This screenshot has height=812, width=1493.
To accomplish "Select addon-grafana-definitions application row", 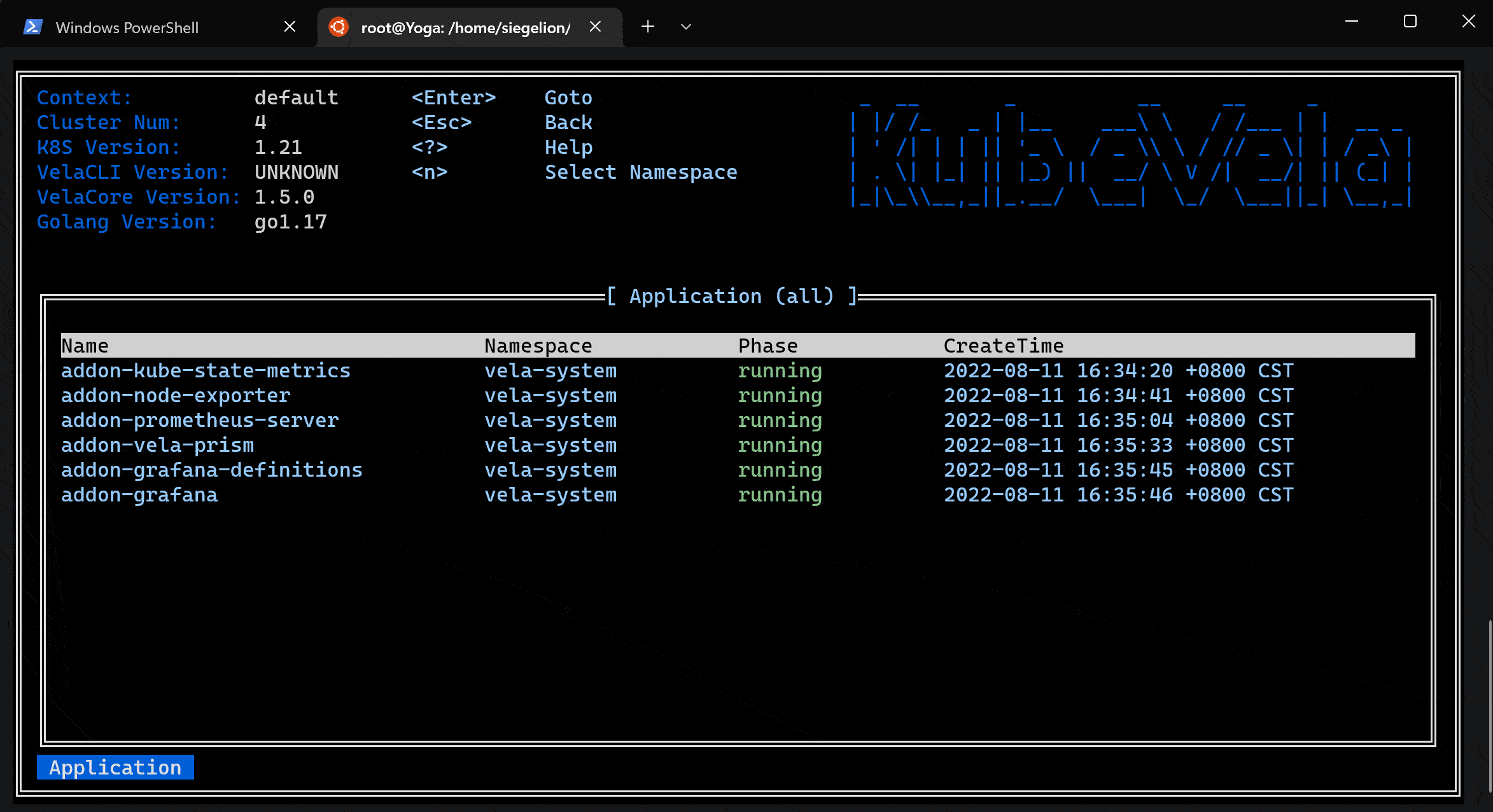I will 211,470.
